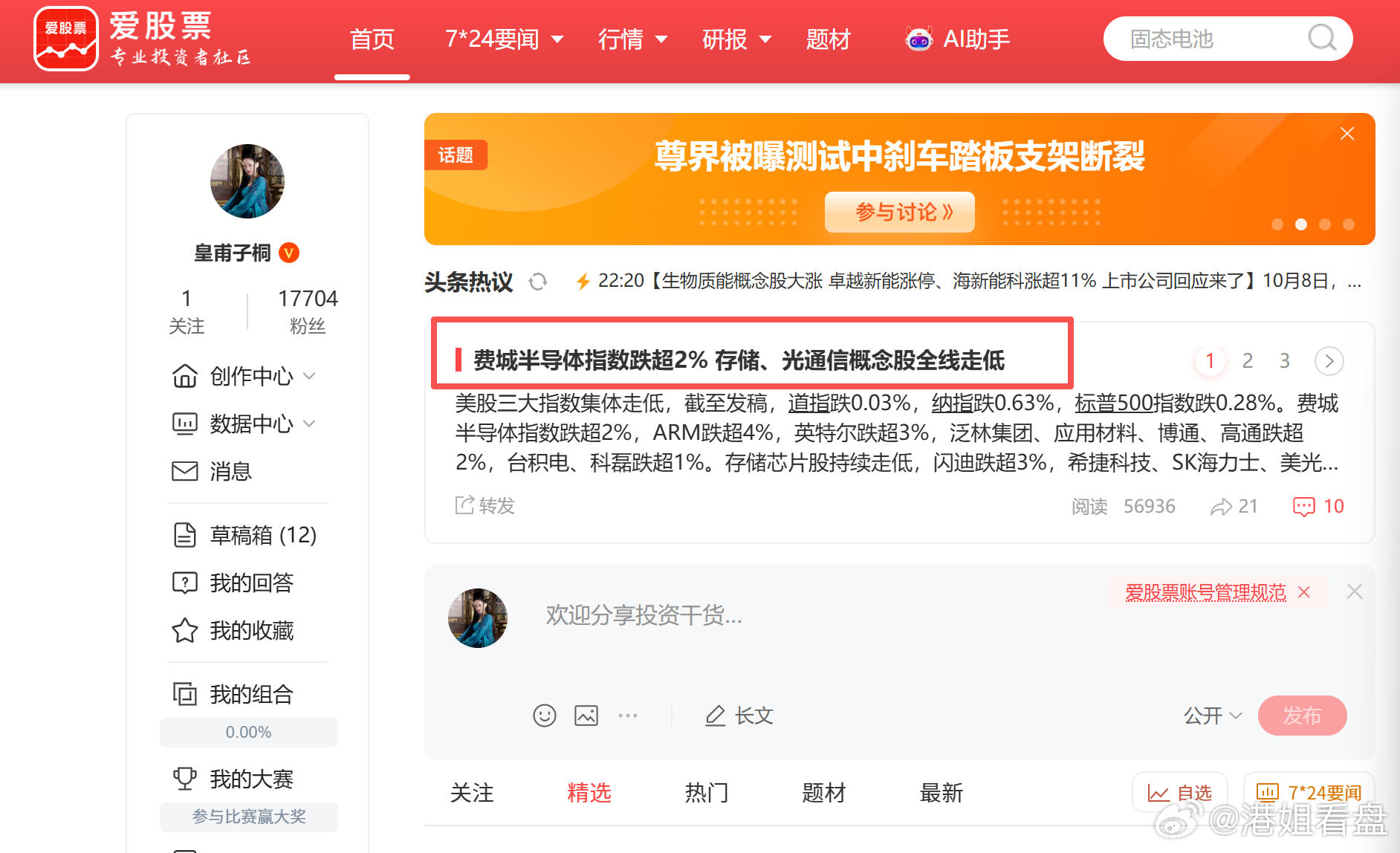This screenshot has width=1400, height=853.
Task: Click the more options ellipsis icon
Action: [628, 716]
